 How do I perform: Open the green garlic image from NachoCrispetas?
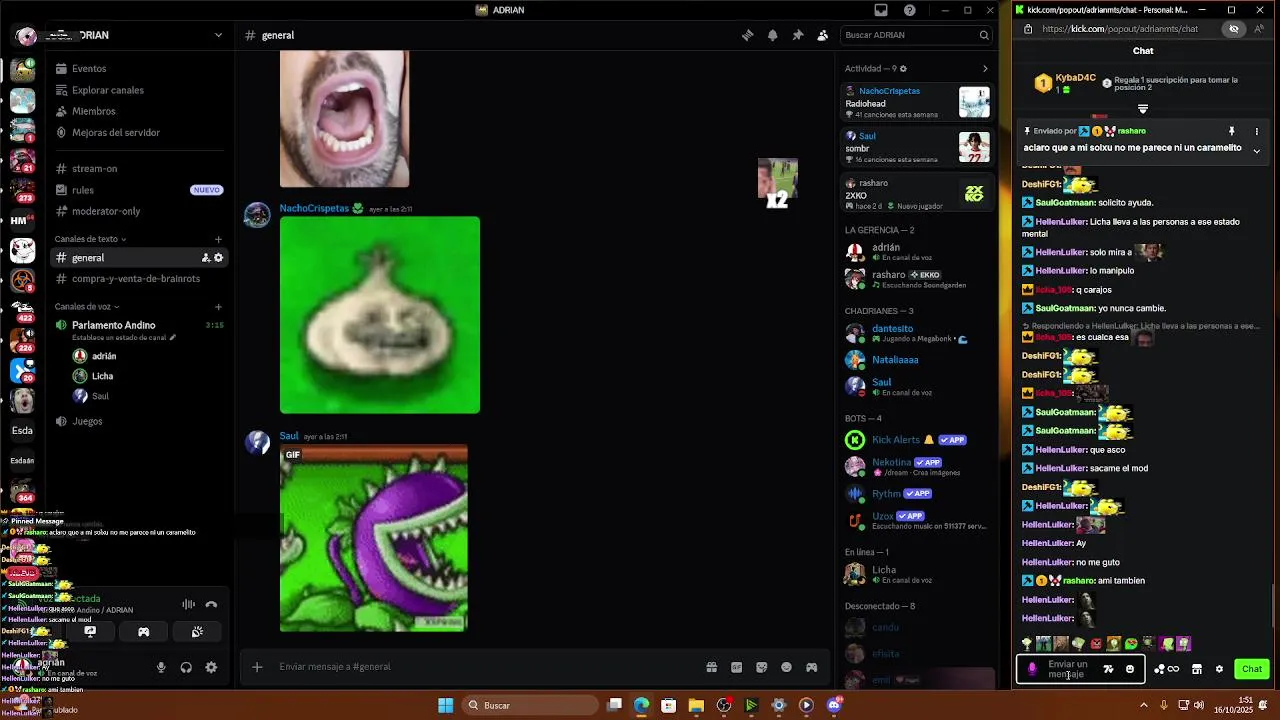(380, 315)
